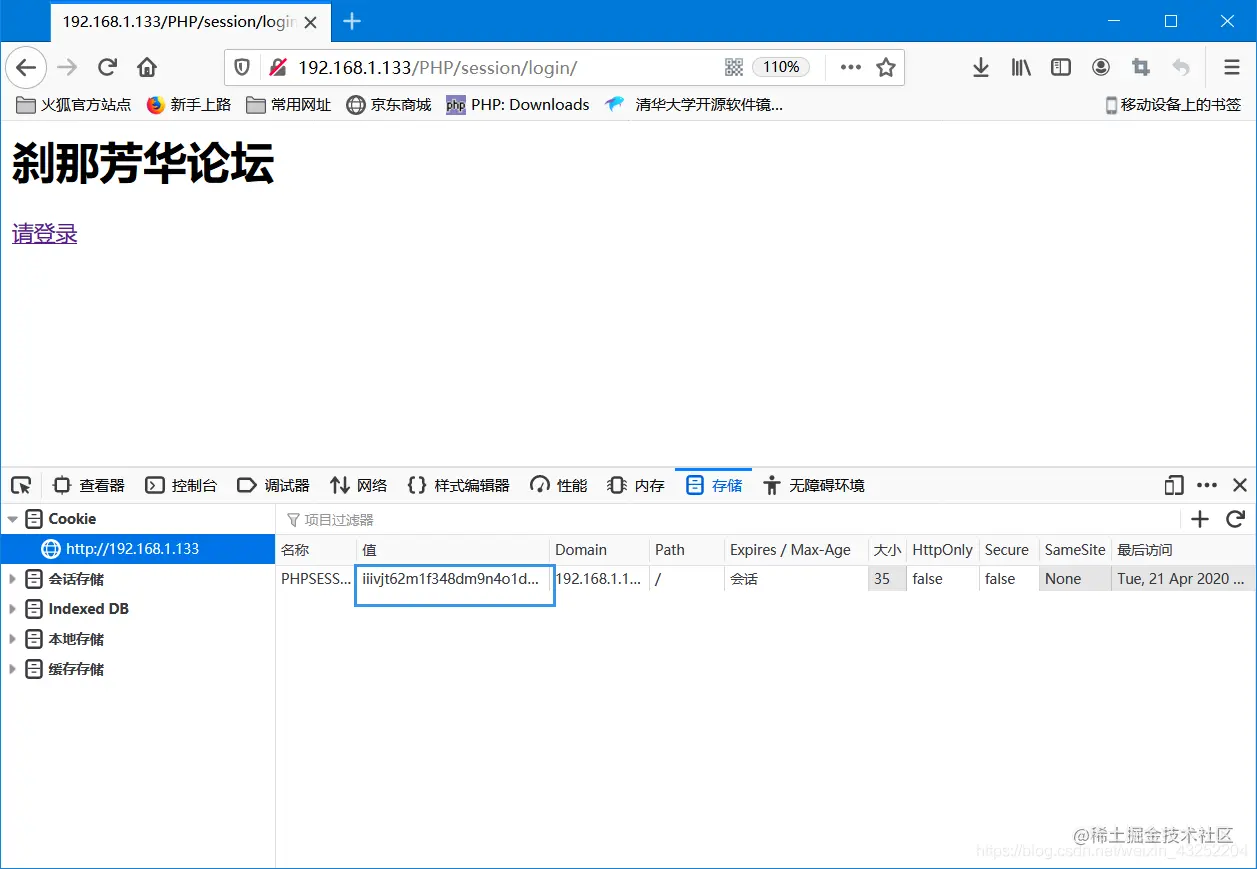Screen dimensions: 1257x869
Task: Toggle responsive design mode
Action: point(1174,485)
